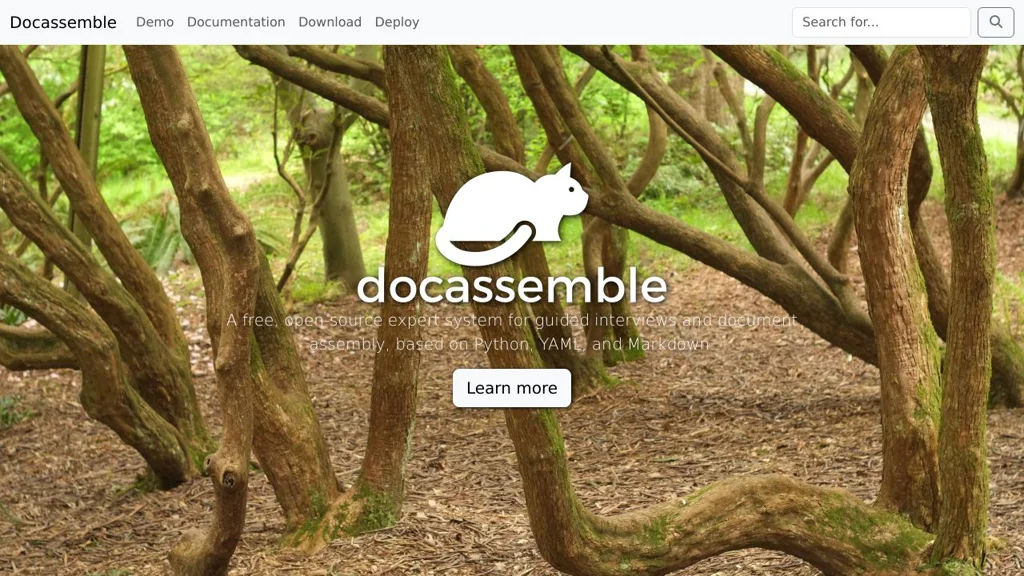
Task: Click the white cat logo
Action: click(512, 214)
